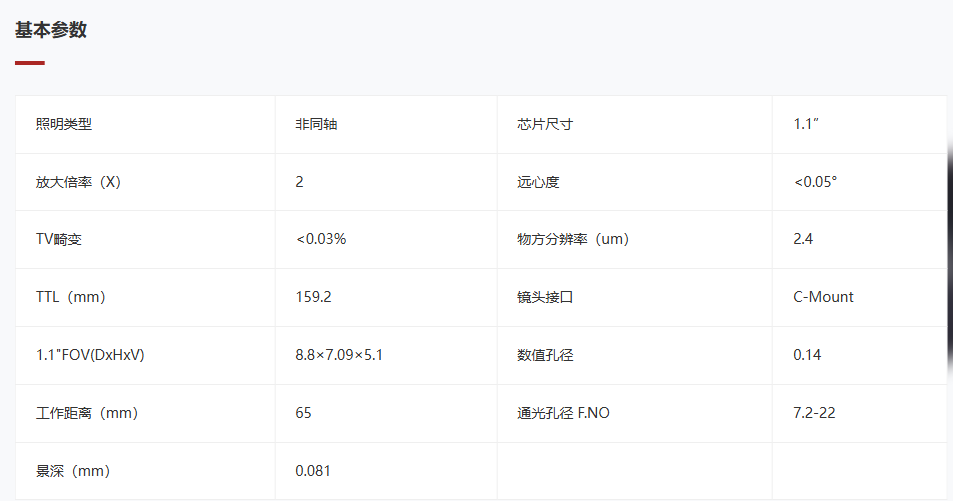Click the working distance value 65
953x501 pixels.
[303, 413]
